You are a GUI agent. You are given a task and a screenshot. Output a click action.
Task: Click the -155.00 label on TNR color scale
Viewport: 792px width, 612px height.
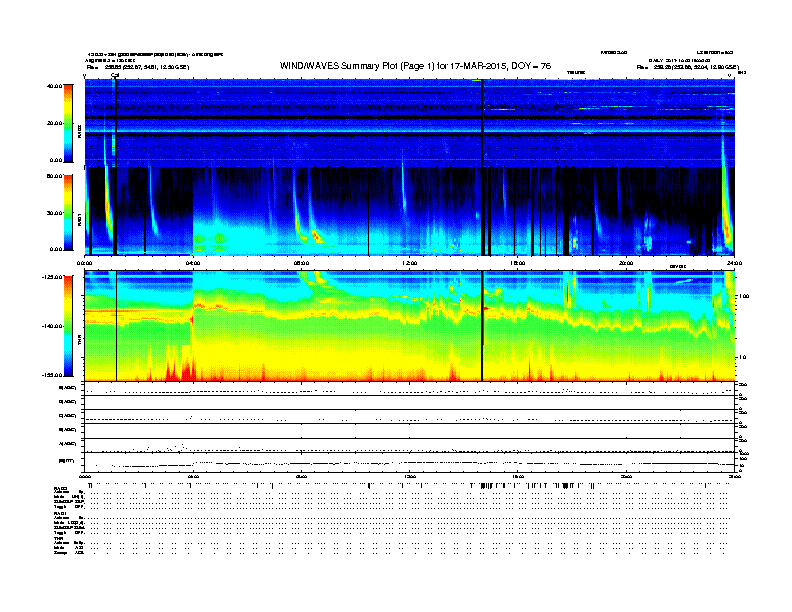[52, 375]
